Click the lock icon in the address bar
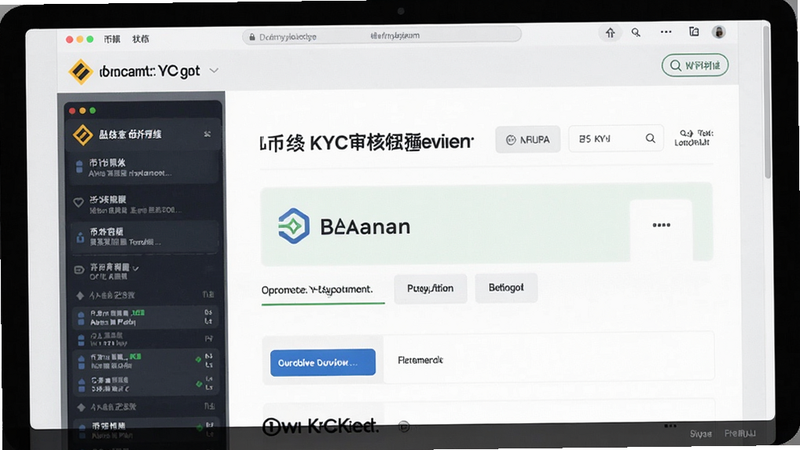Screen dimensions: 800x450 252,37
